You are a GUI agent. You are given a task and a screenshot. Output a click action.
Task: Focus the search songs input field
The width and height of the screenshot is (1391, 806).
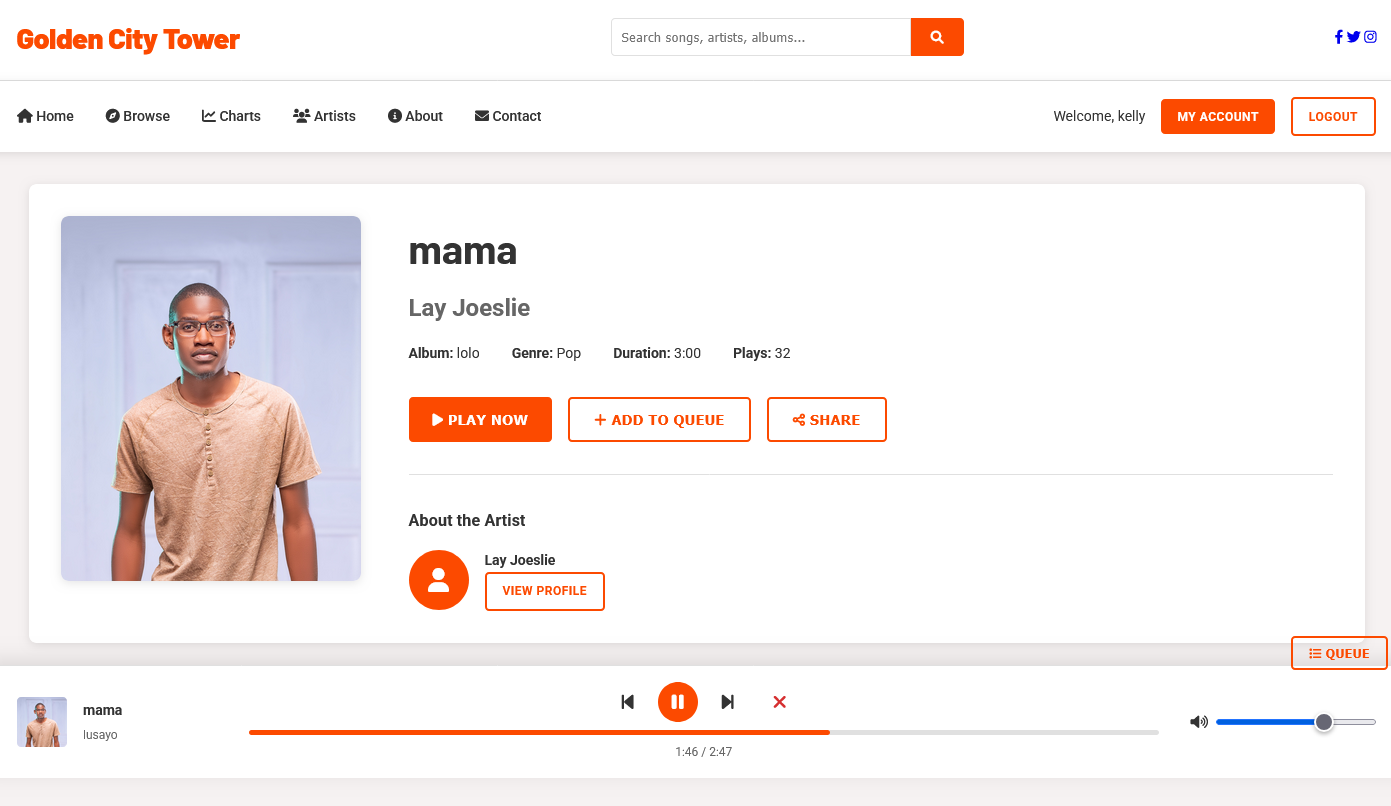point(761,37)
